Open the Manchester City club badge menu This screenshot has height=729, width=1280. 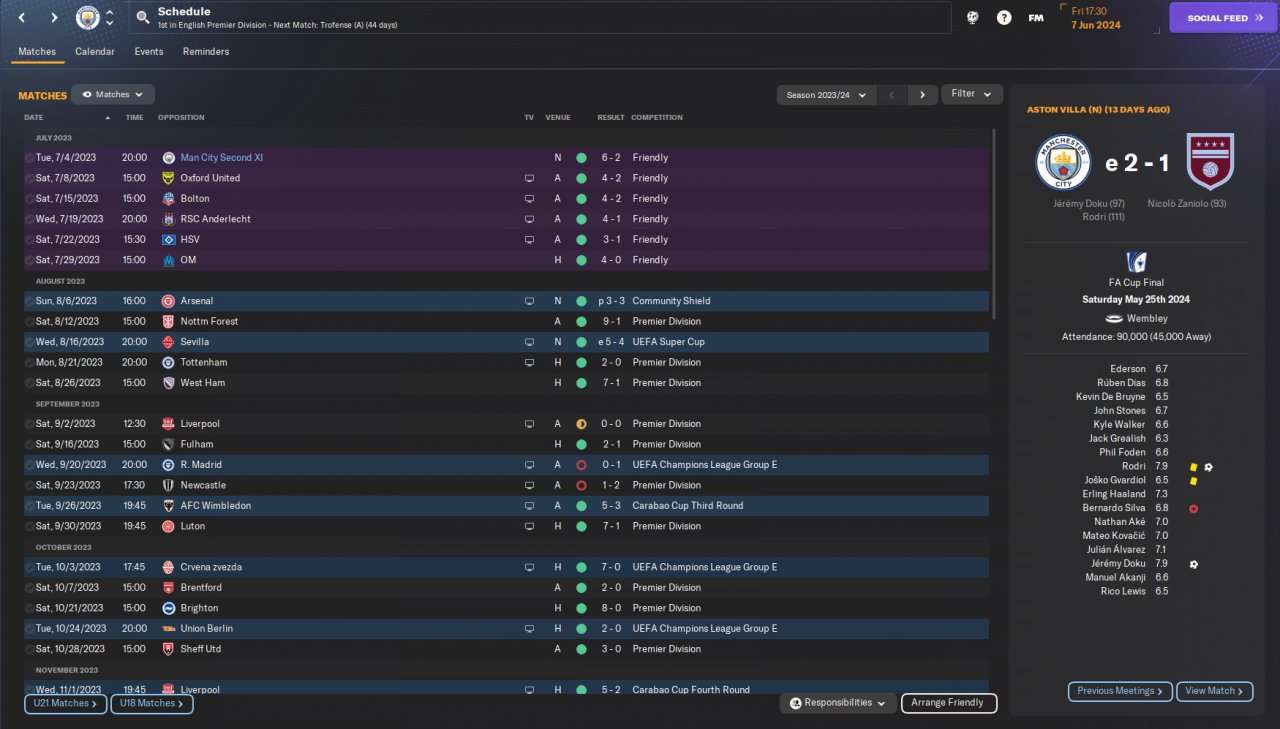[88, 18]
